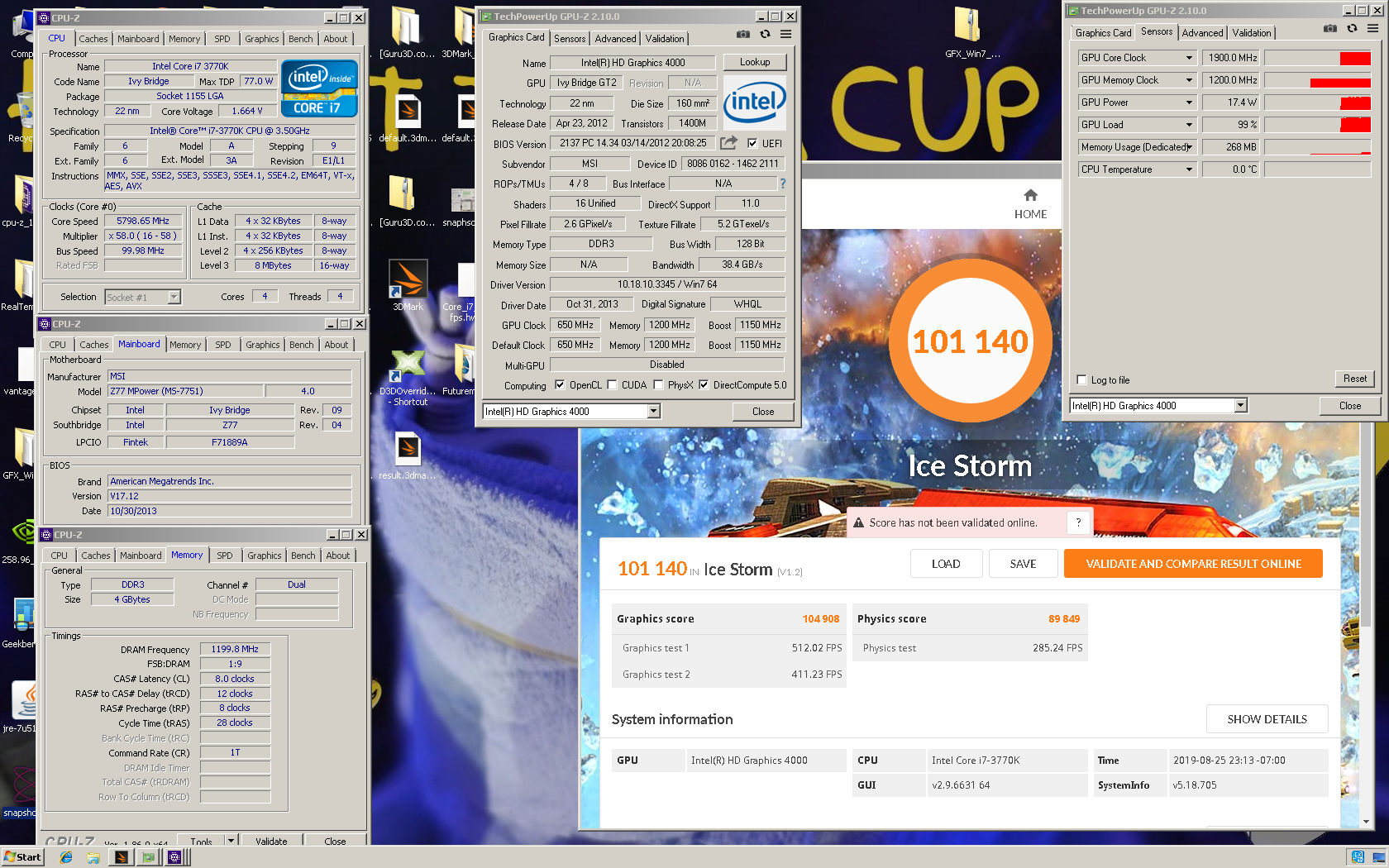The image size is (1389, 868).
Task: Open the hamburger menu in GPU-Z Sensors window
Action: [1372, 29]
